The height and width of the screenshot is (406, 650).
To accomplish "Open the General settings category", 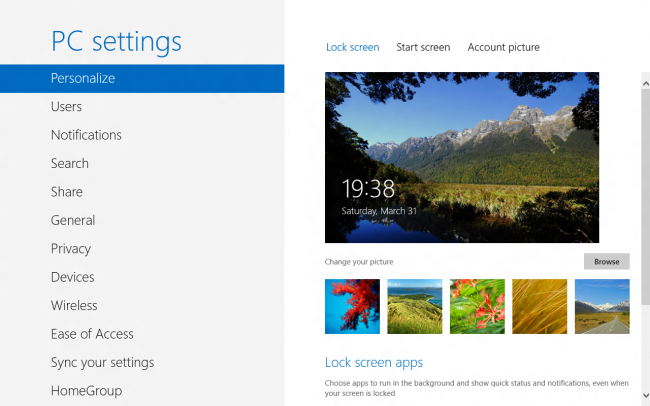I will click(73, 220).
